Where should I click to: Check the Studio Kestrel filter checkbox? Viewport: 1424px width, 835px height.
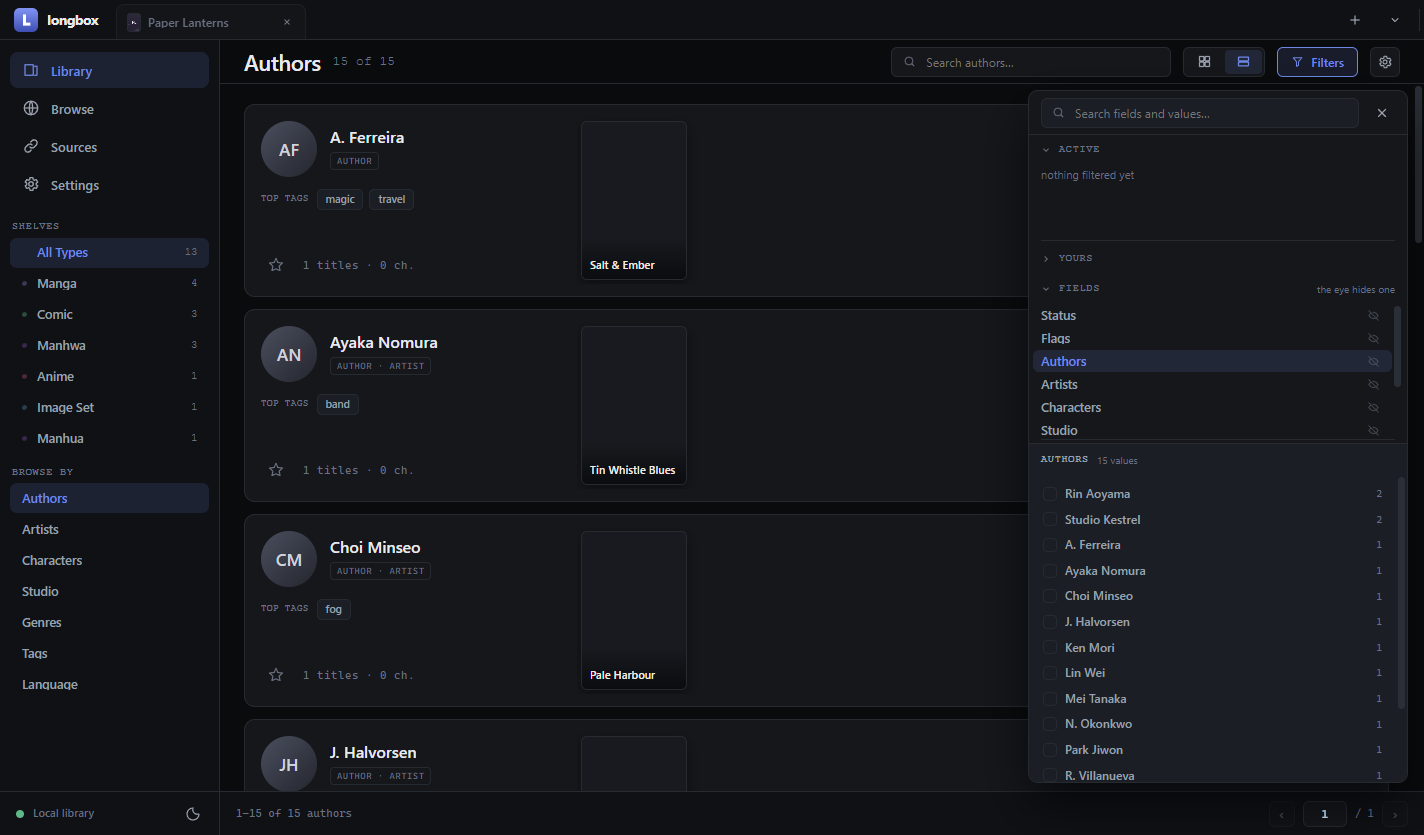pyautogui.click(x=1050, y=520)
